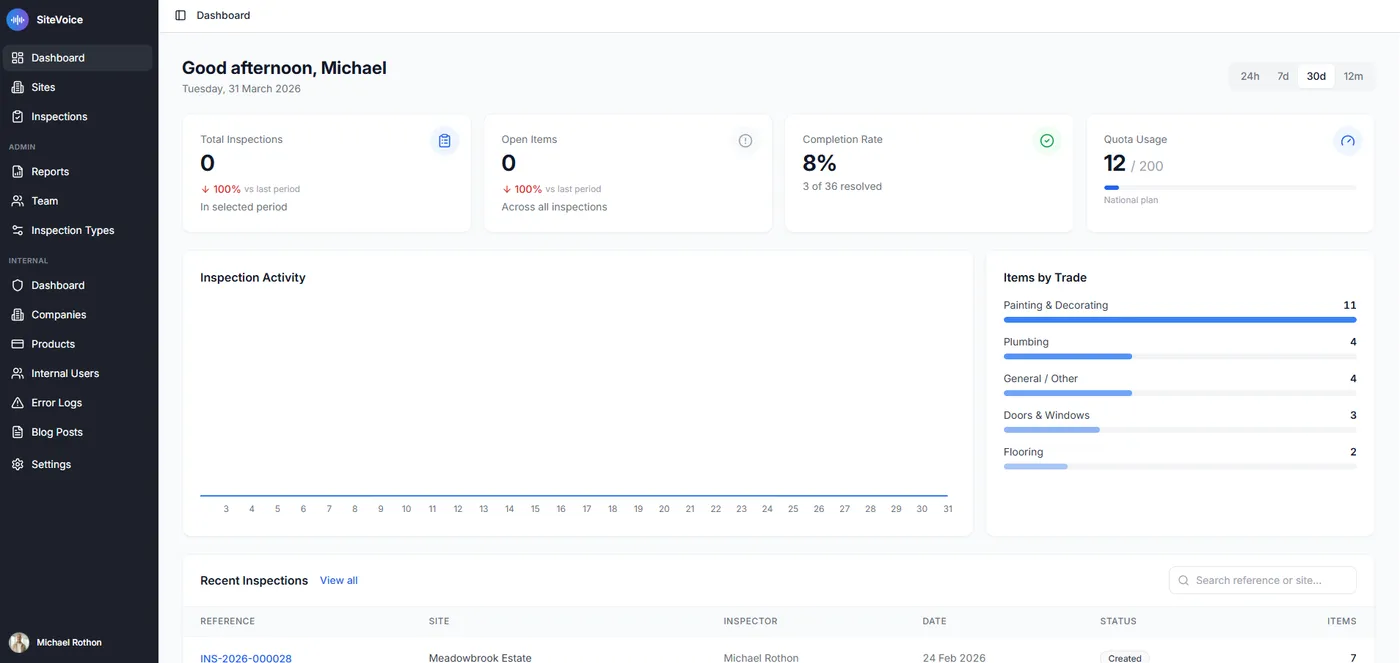This screenshot has height=663, width=1400.
Task: Click the Internal Users people icon
Action: pyautogui.click(x=17, y=373)
